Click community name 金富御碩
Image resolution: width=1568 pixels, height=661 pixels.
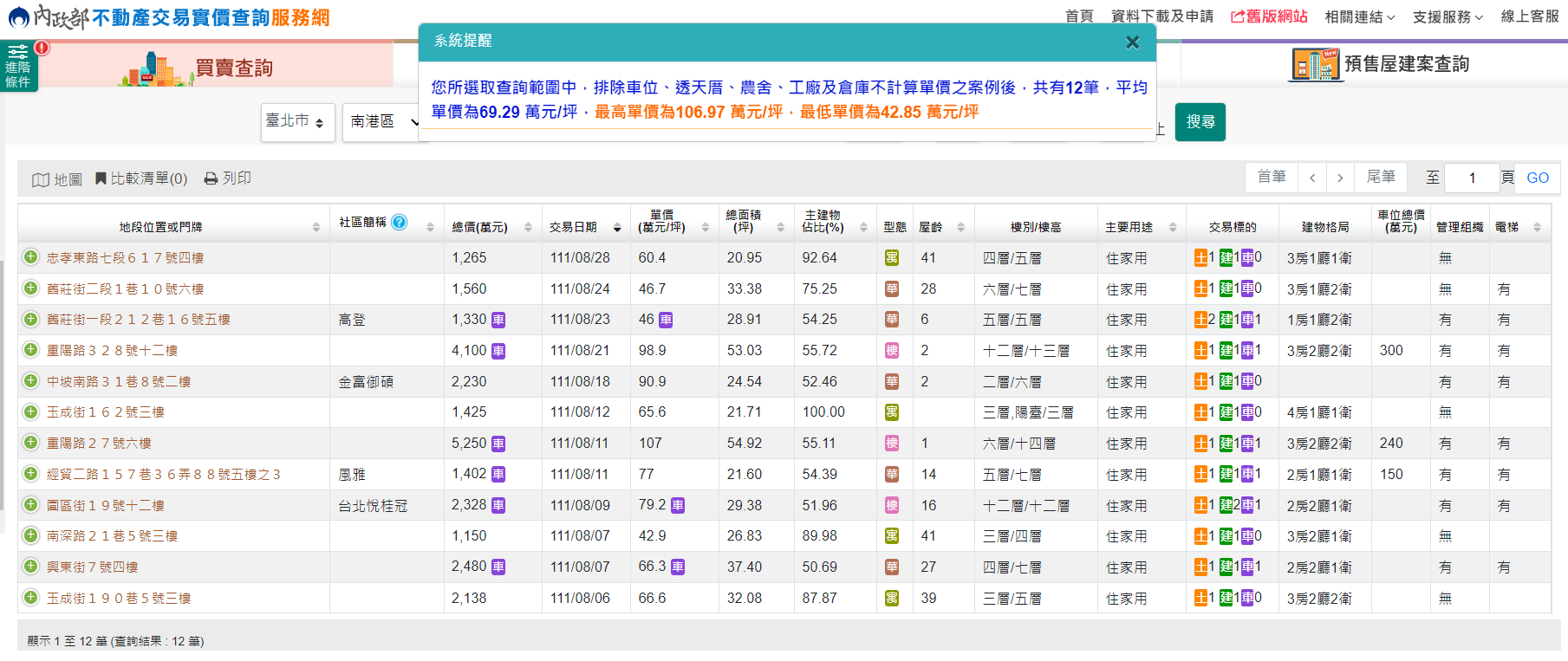[x=366, y=382]
